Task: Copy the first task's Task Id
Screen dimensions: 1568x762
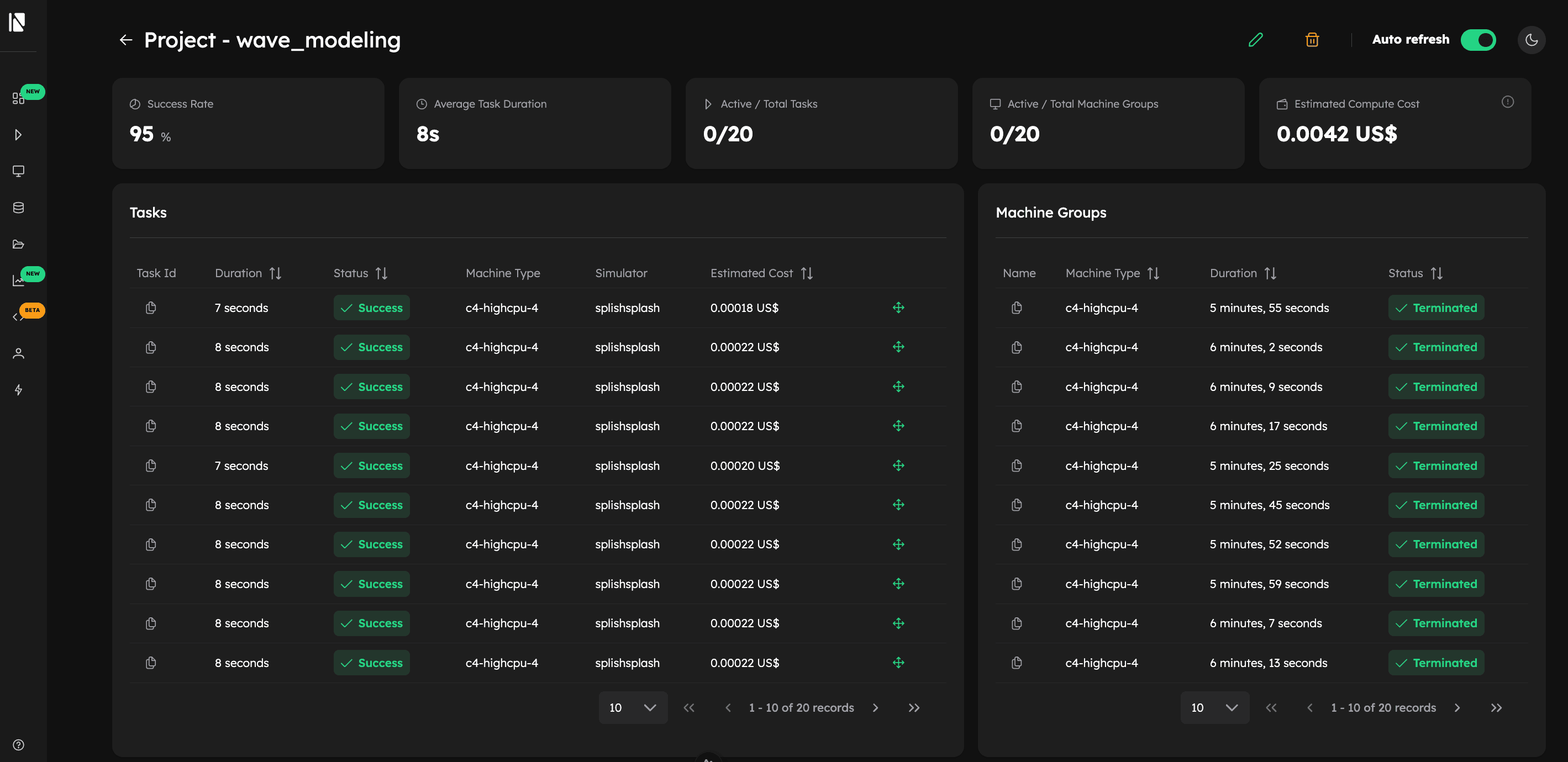Action: (150, 307)
